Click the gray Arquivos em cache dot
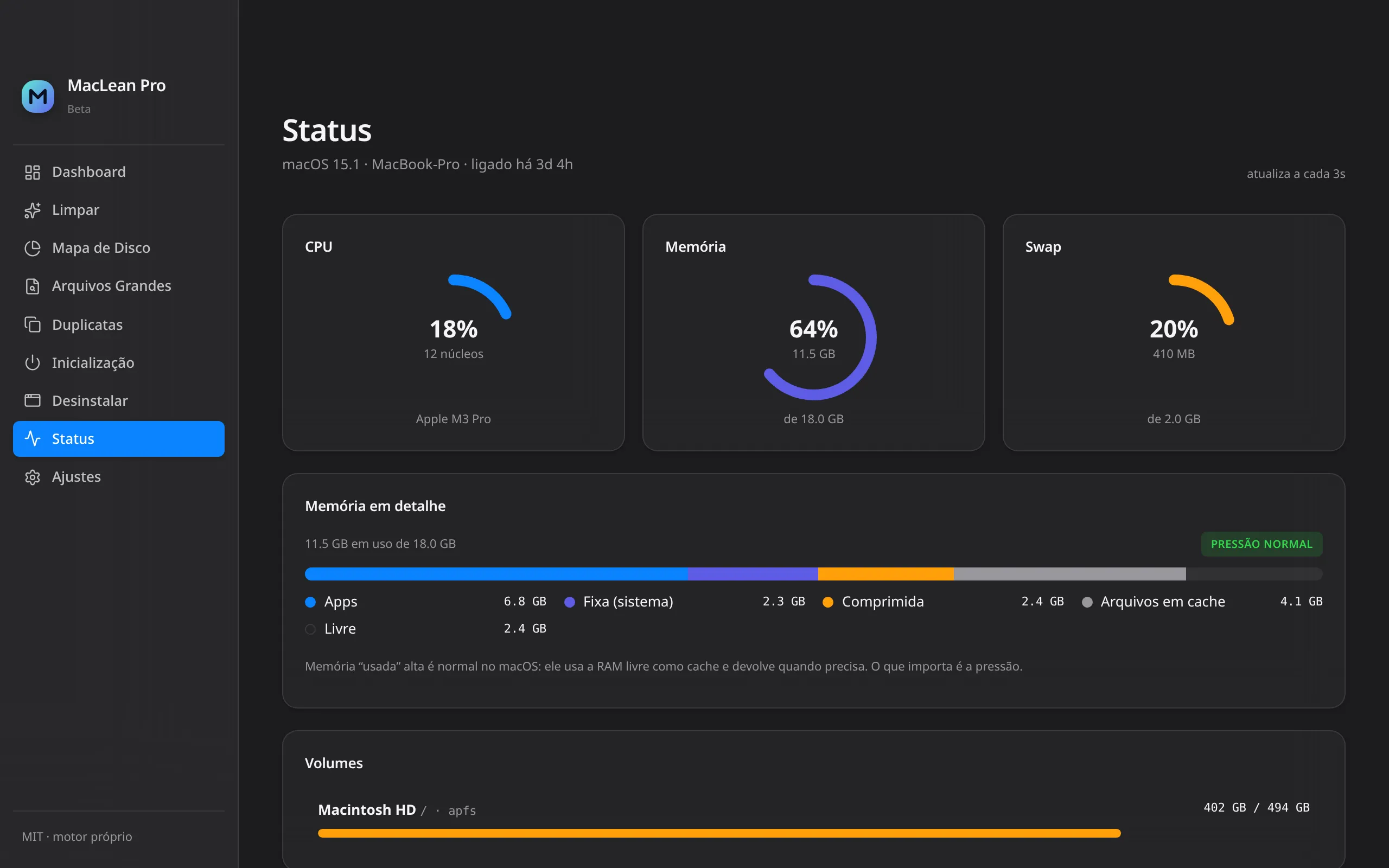 1087,602
